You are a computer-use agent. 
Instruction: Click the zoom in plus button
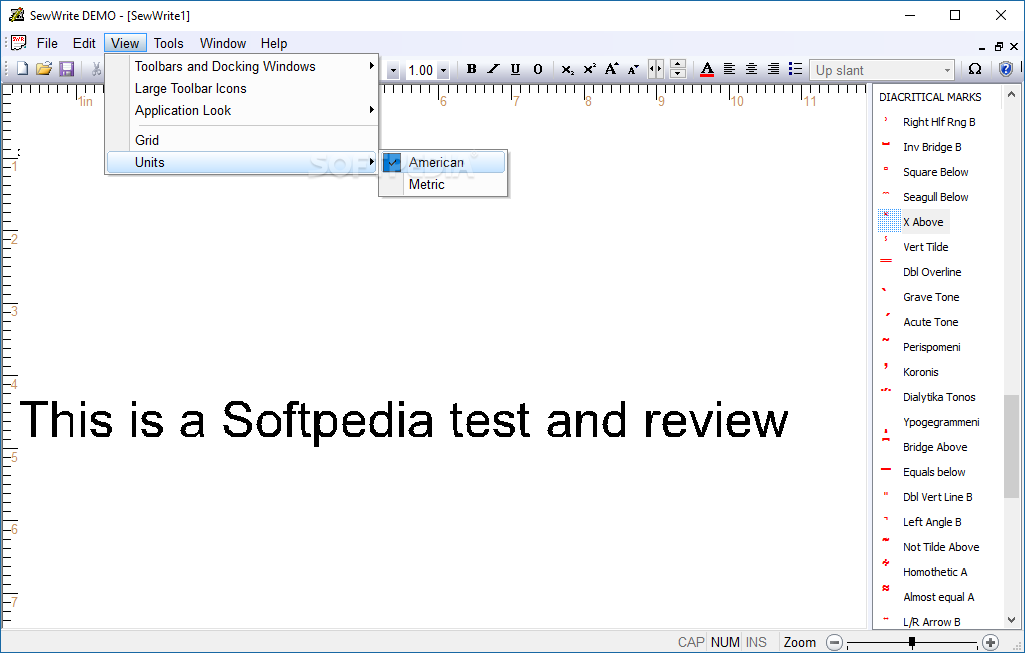coord(990,643)
